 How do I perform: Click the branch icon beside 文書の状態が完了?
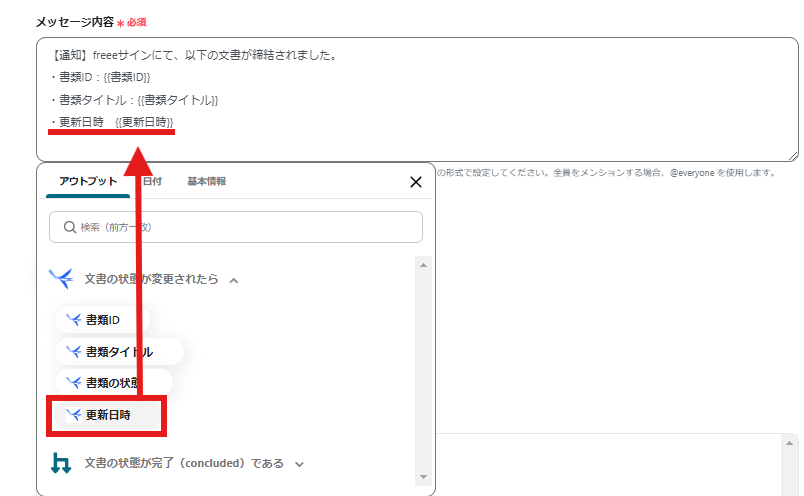[61, 463]
